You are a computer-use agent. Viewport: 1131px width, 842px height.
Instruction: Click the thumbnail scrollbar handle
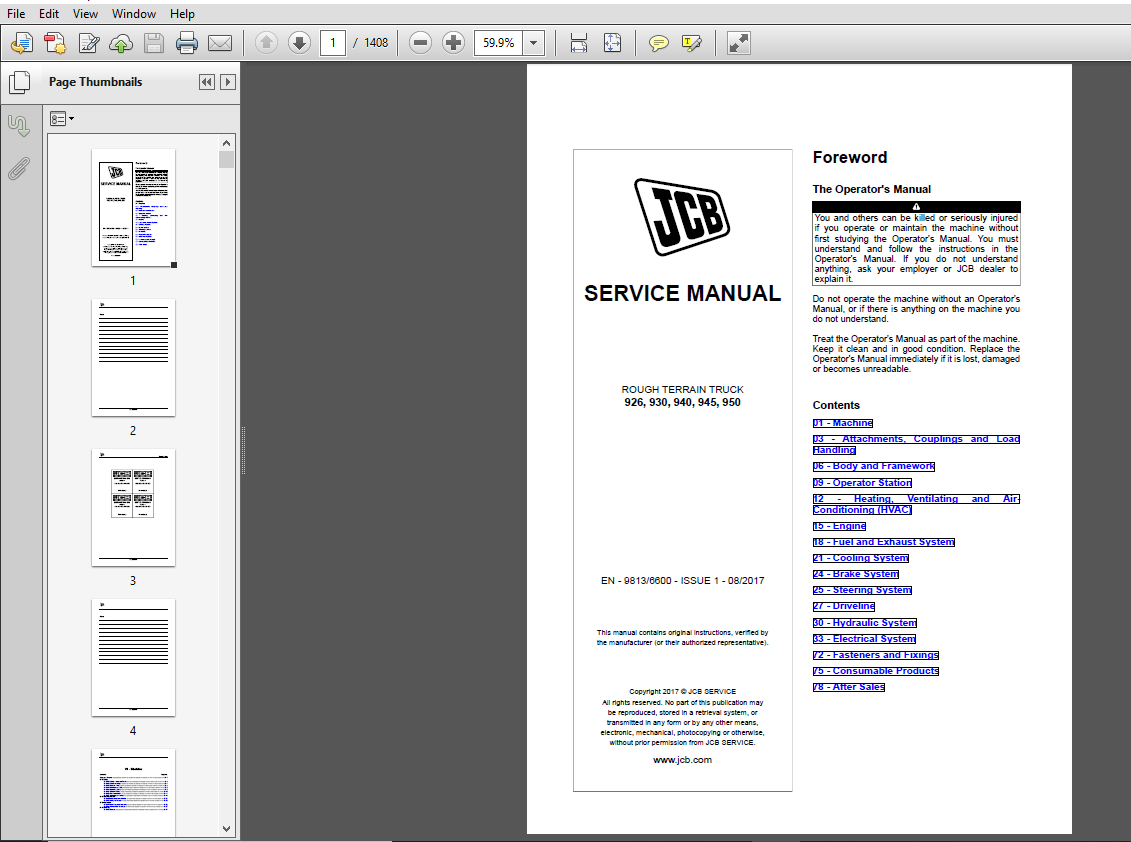226,159
